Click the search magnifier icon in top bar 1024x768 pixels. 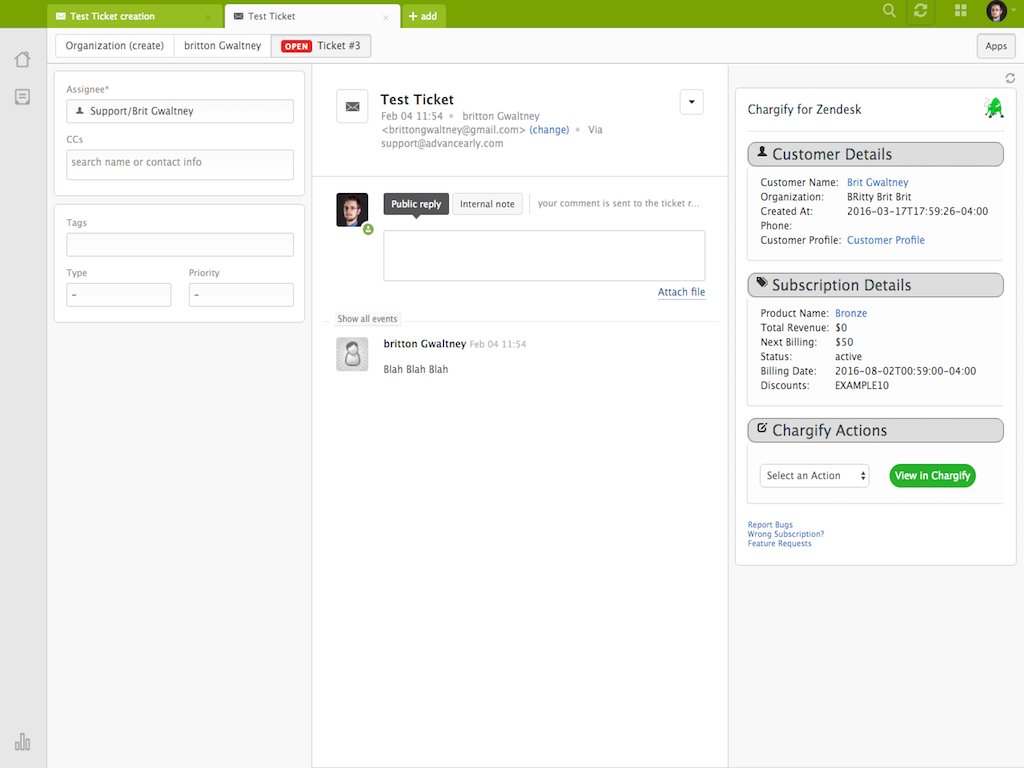[889, 10]
